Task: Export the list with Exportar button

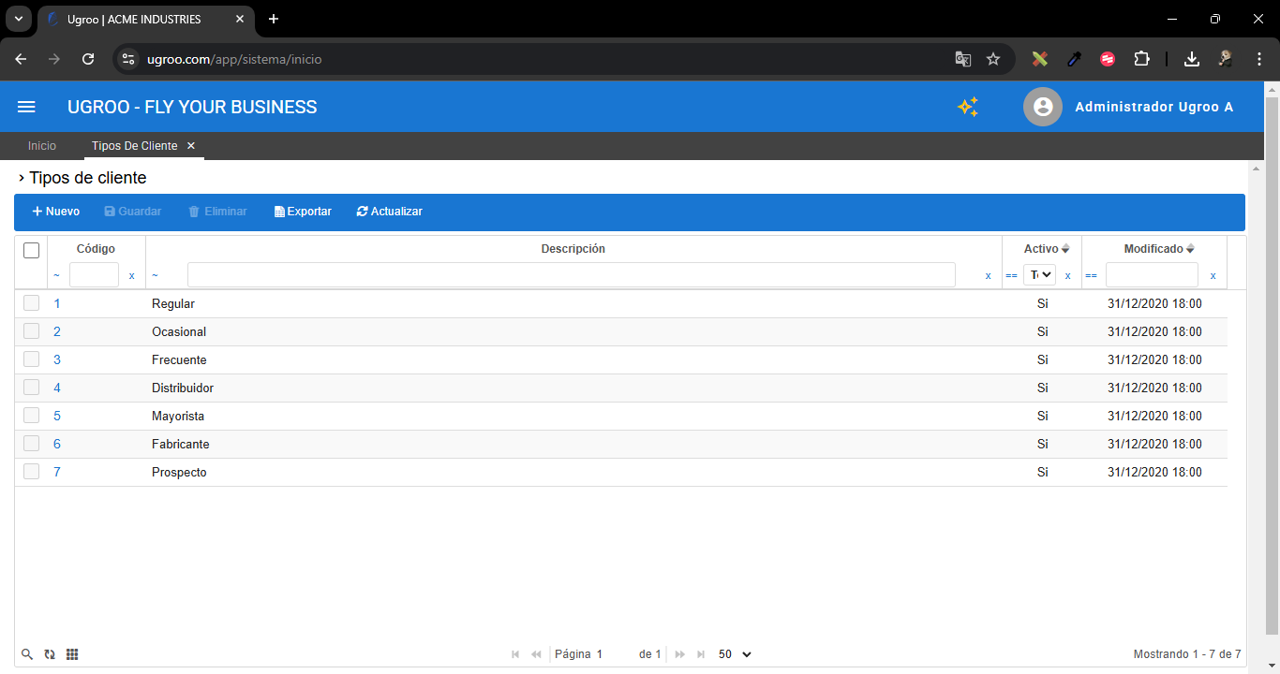Action: tap(303, 212)
